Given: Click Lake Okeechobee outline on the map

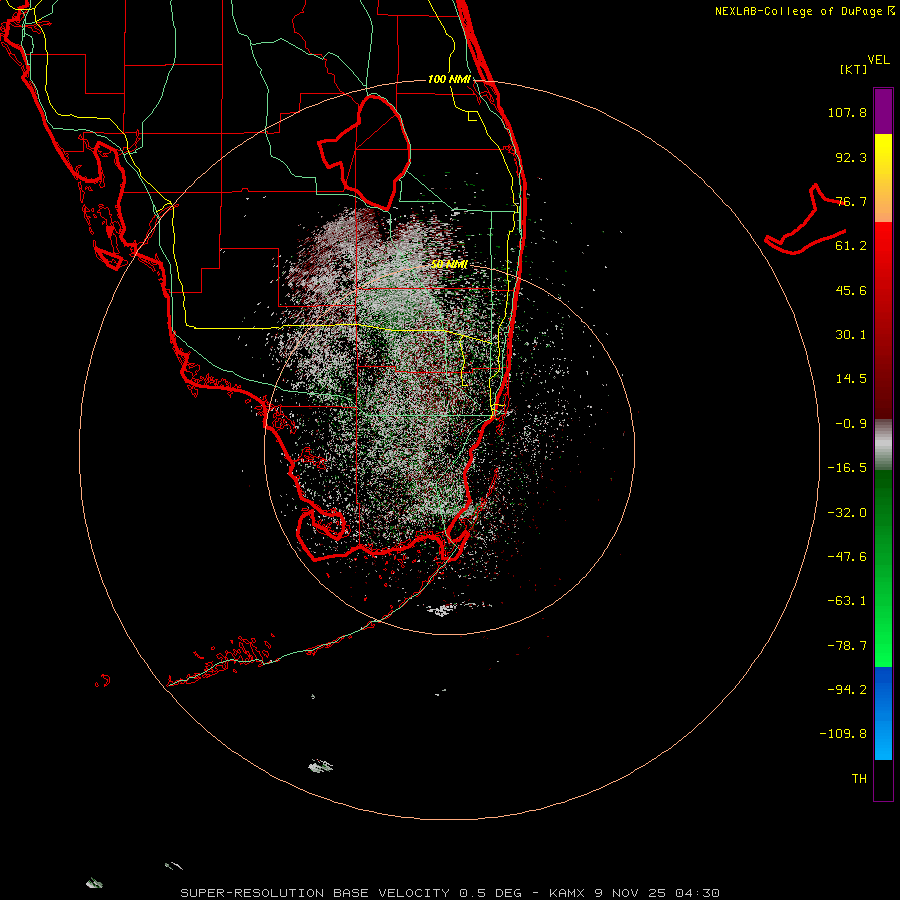Looking at the screenshot, I should click(x=364, y=152).
